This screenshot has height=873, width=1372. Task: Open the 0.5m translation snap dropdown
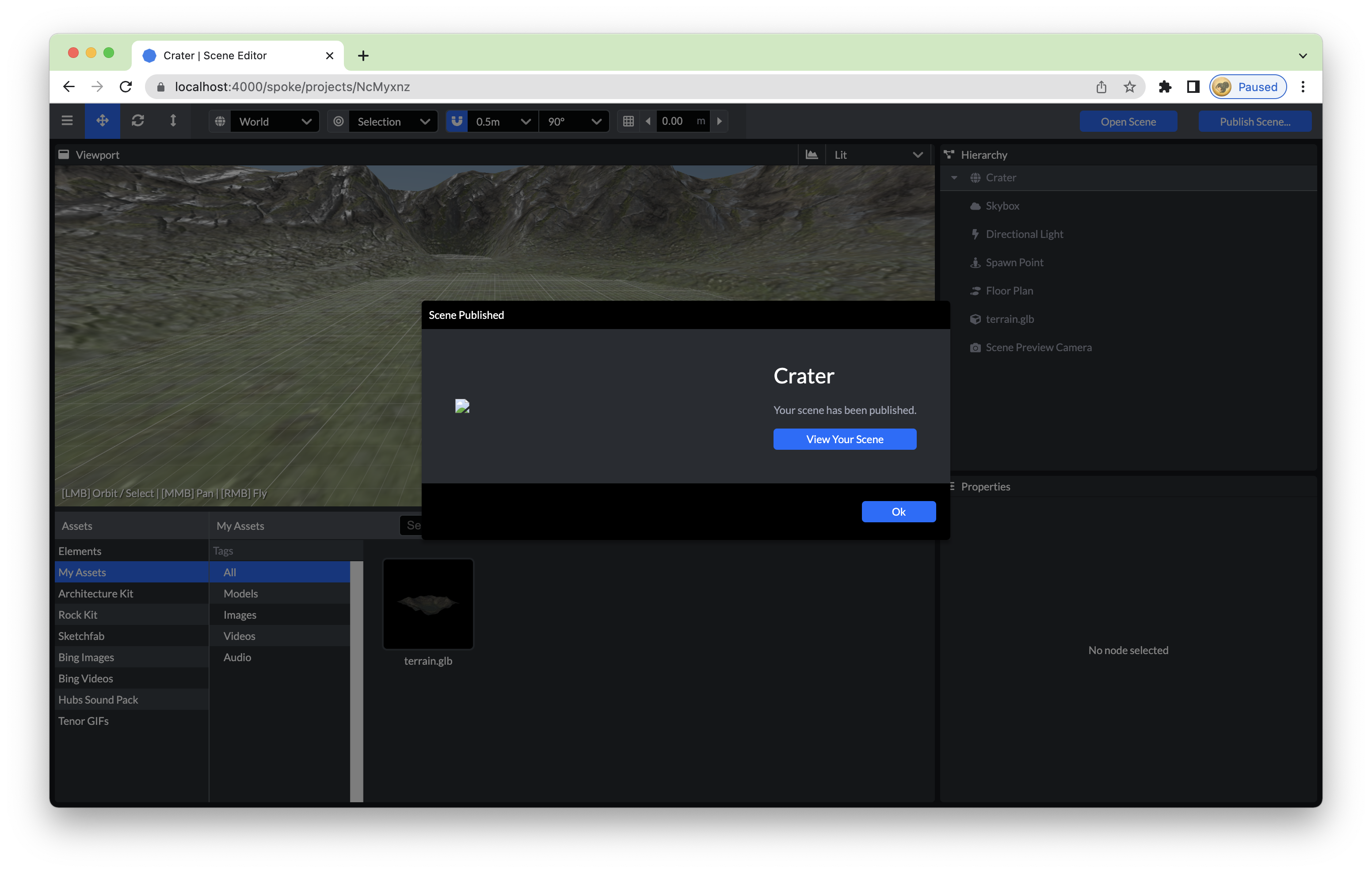click(503, 122)
